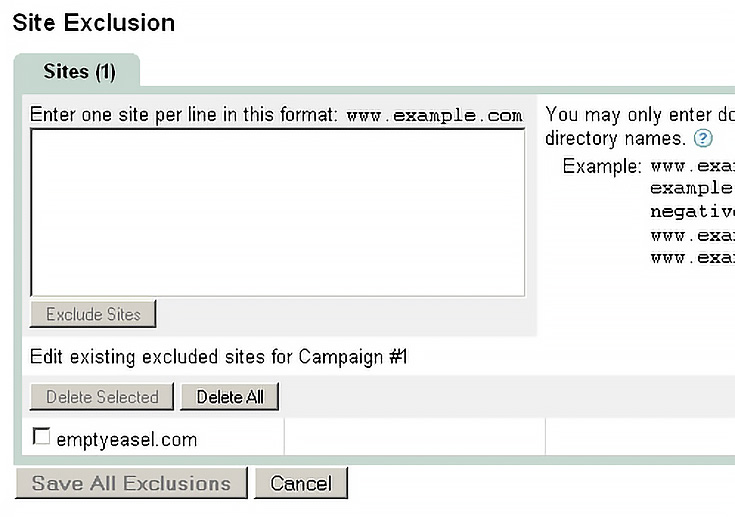Focus the site entry text area
The height and width of the screenshot is (517, 735).
[x=278, y=213]
